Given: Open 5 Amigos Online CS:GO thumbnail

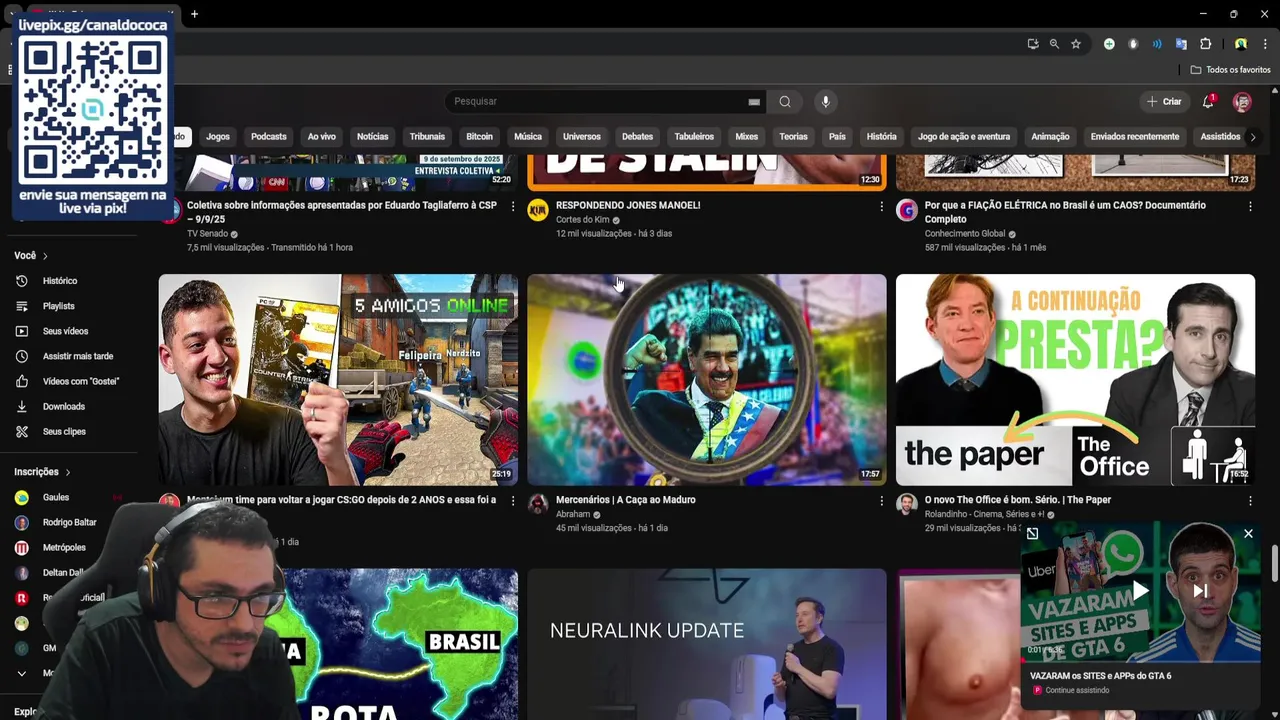Looking at the screenshot, I should (338, 380).
